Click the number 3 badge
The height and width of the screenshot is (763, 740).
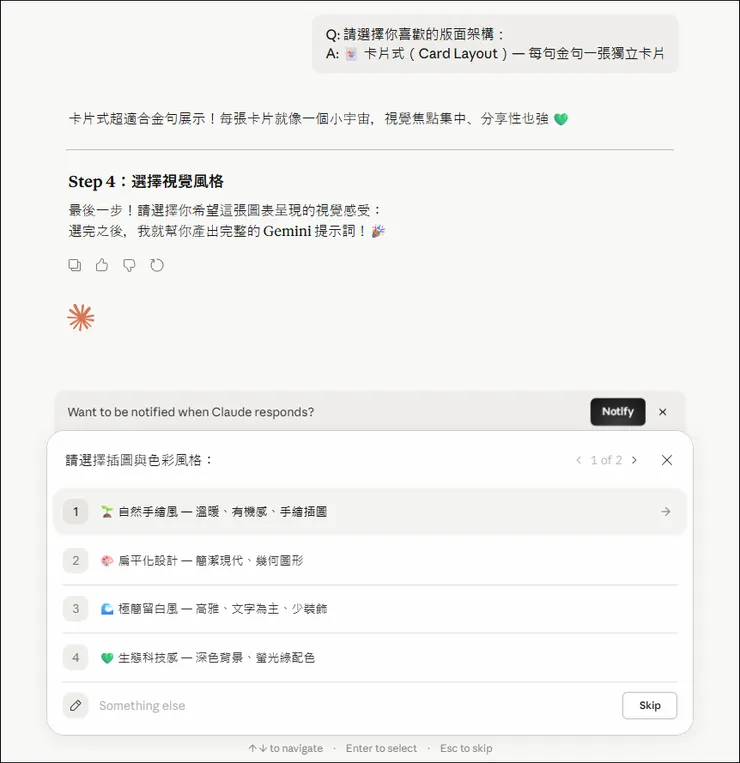pos(75,608)
